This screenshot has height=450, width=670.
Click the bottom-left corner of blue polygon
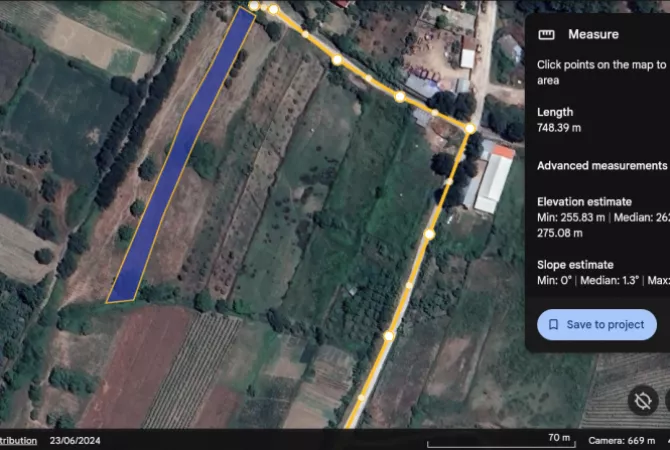coord(108,300)
